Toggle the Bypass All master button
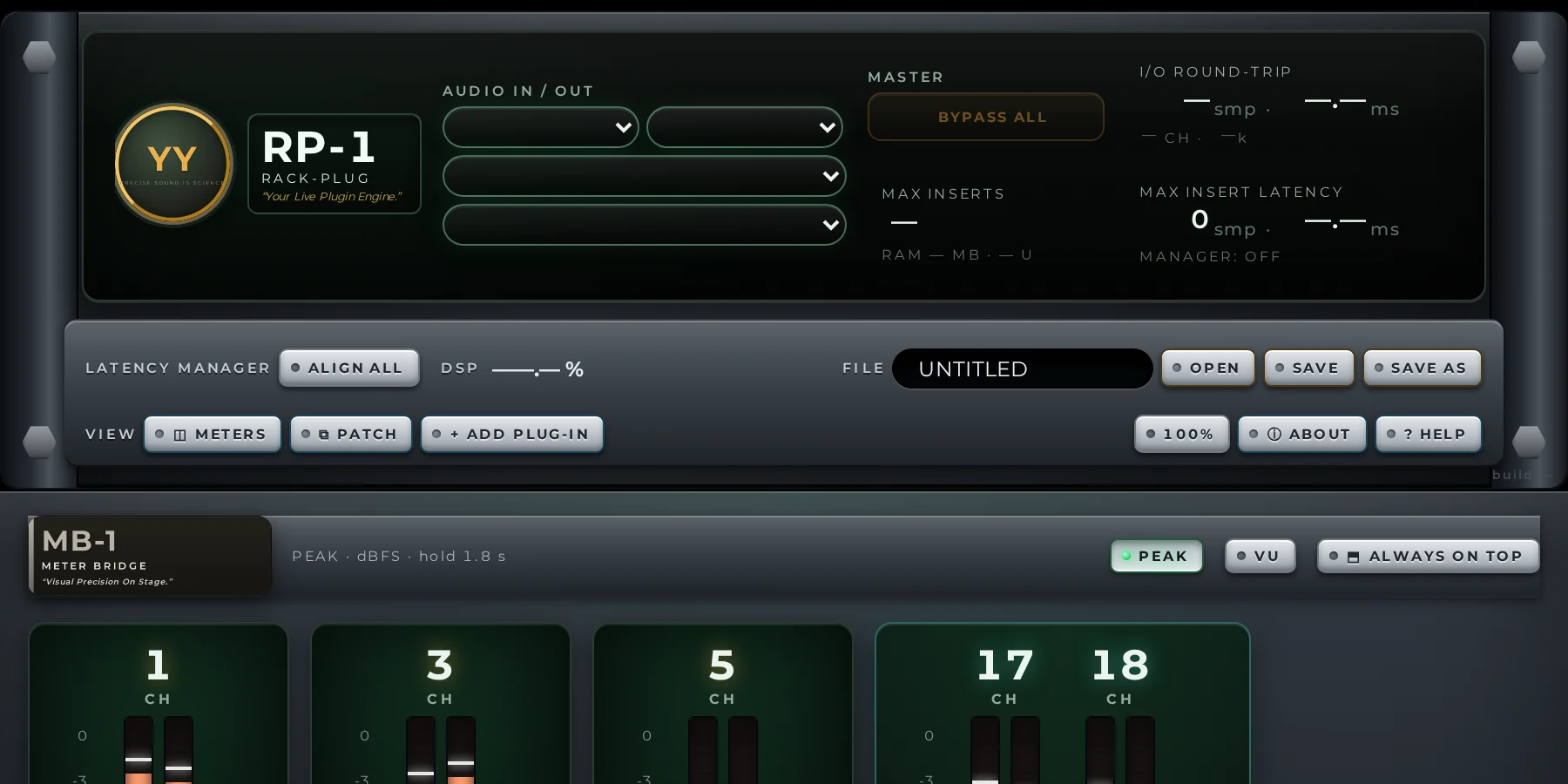Screen dimensions: 1568x784 click(x=986, y=117)
